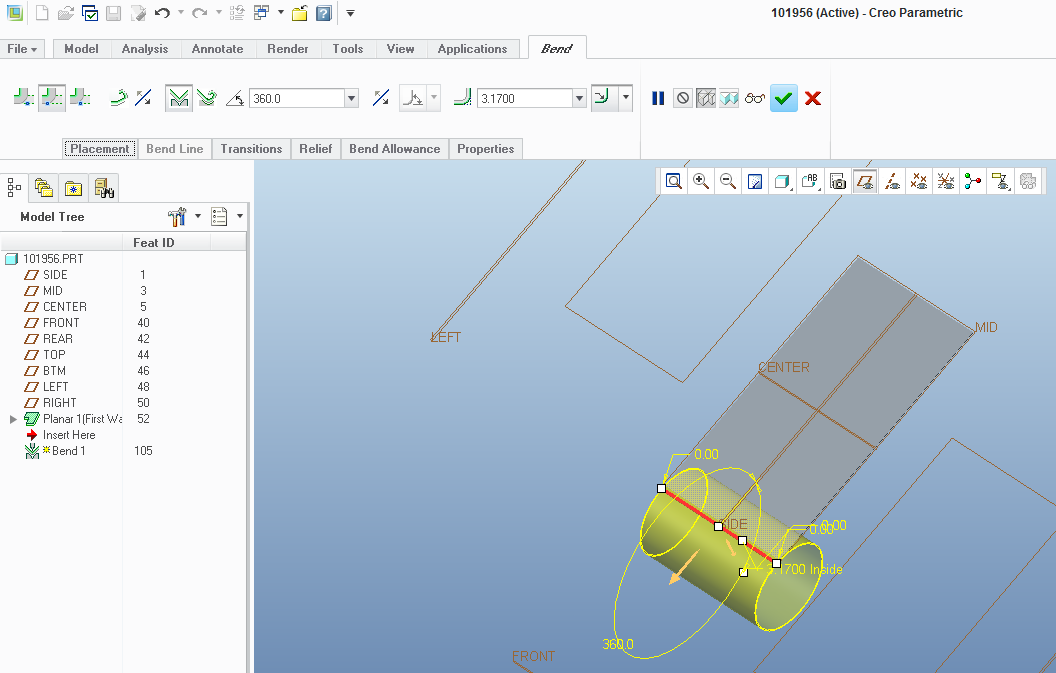Click the view manager camera icon
This screenshot has width=1056, height=673.
pos(837,181)
